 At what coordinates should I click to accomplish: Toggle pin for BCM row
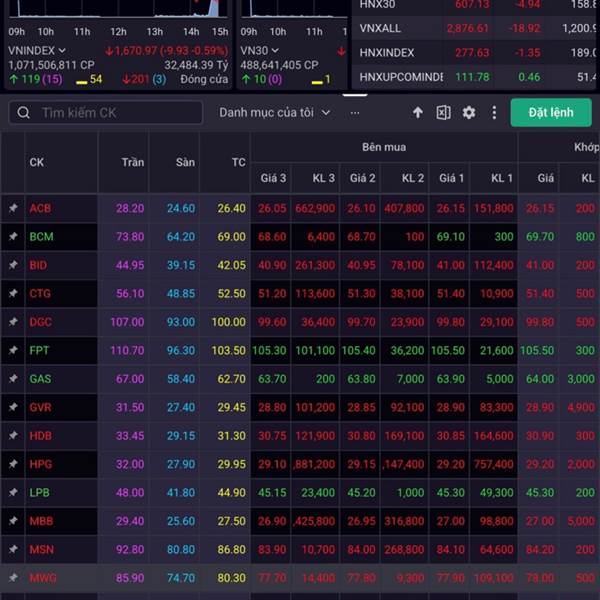tap(13, 236)
